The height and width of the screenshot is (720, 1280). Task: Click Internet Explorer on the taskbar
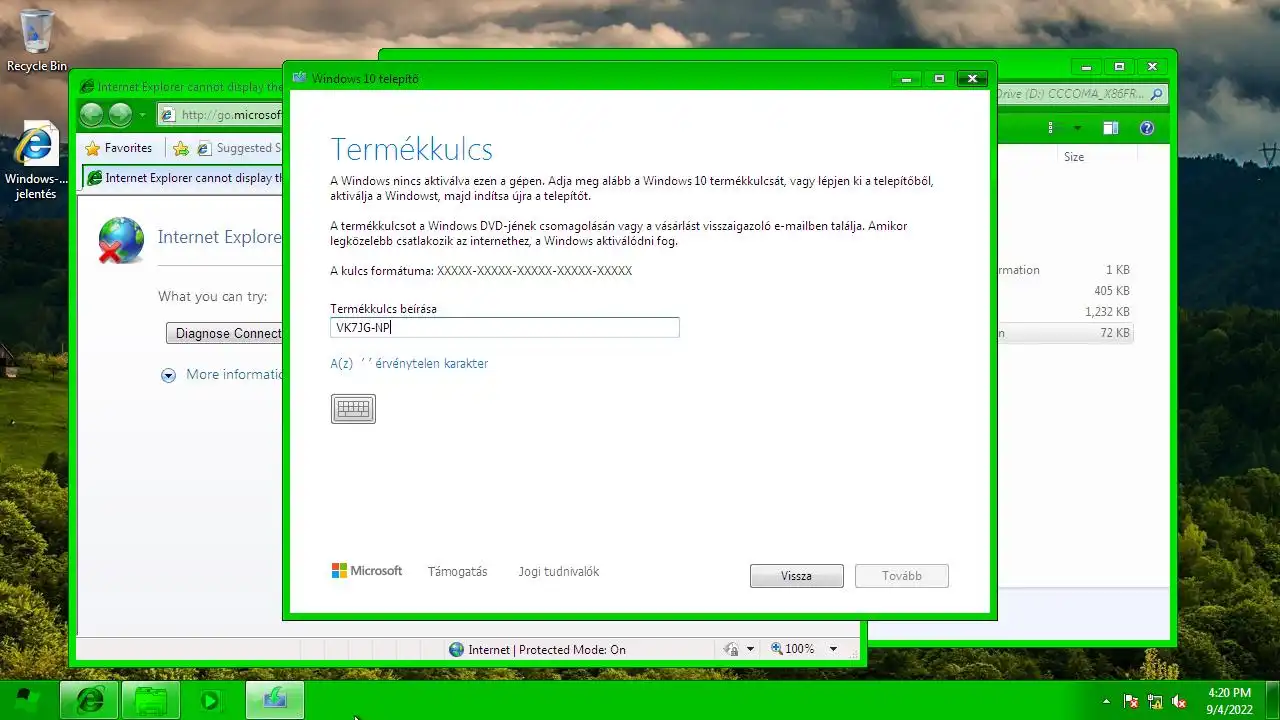[89, 700]
